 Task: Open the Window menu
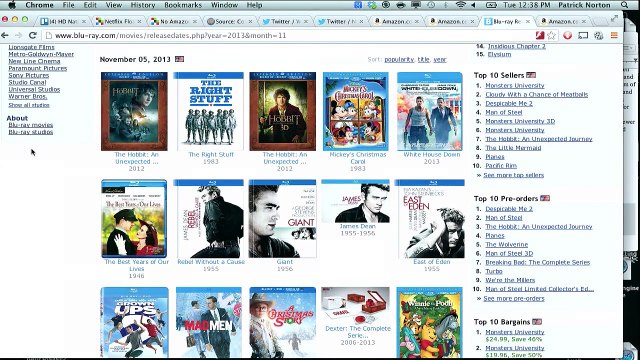click(224, 5)
